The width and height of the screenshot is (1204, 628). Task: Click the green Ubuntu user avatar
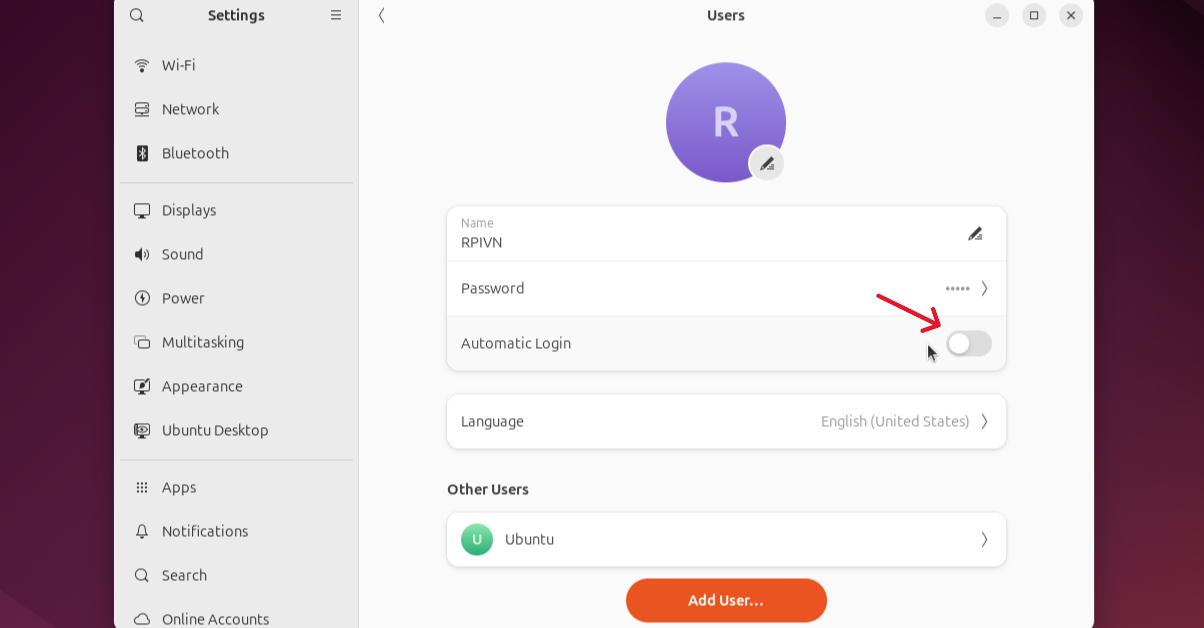tap(477, 539)
